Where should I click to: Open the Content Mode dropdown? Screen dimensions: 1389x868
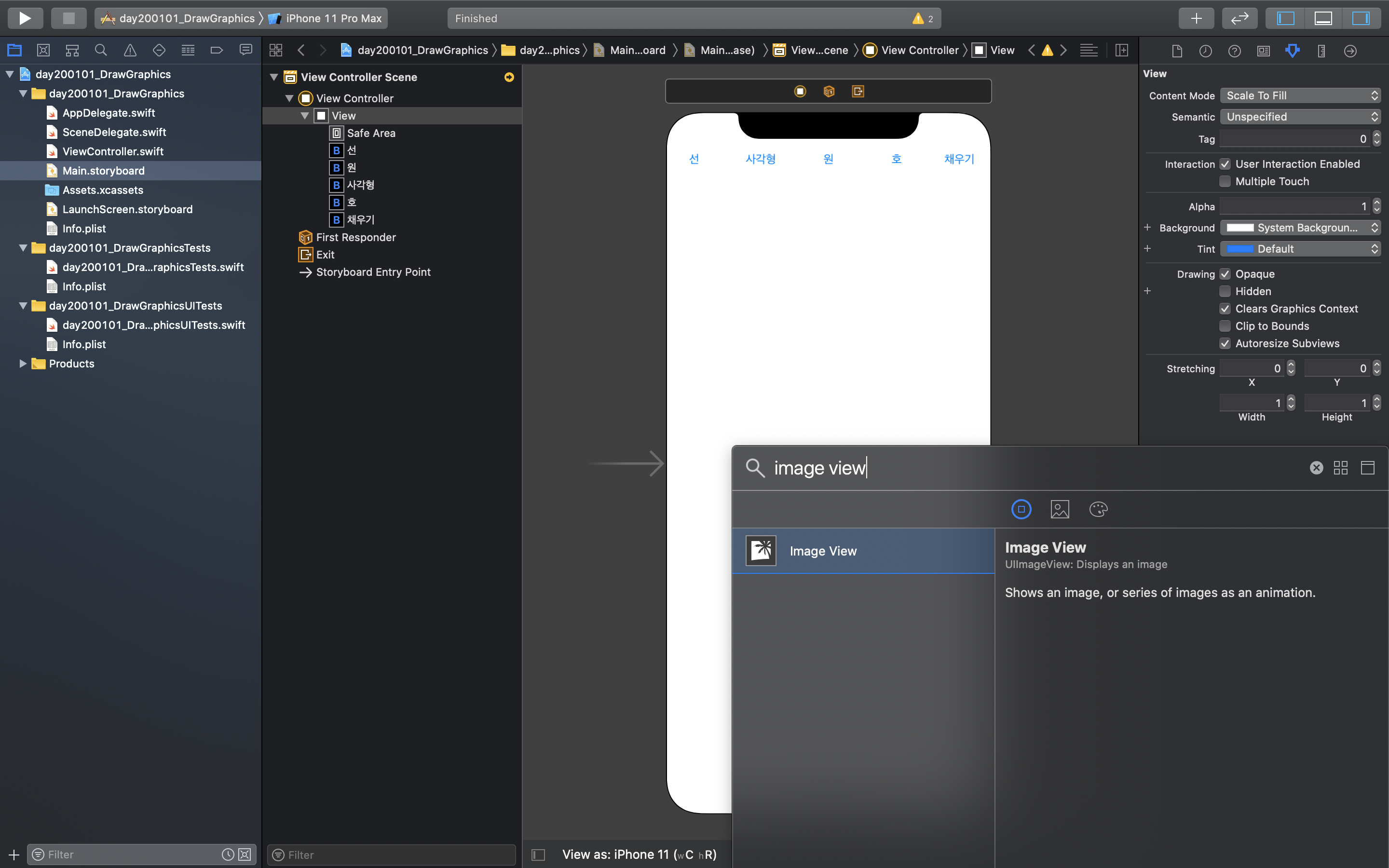(x=1300, y=96)
